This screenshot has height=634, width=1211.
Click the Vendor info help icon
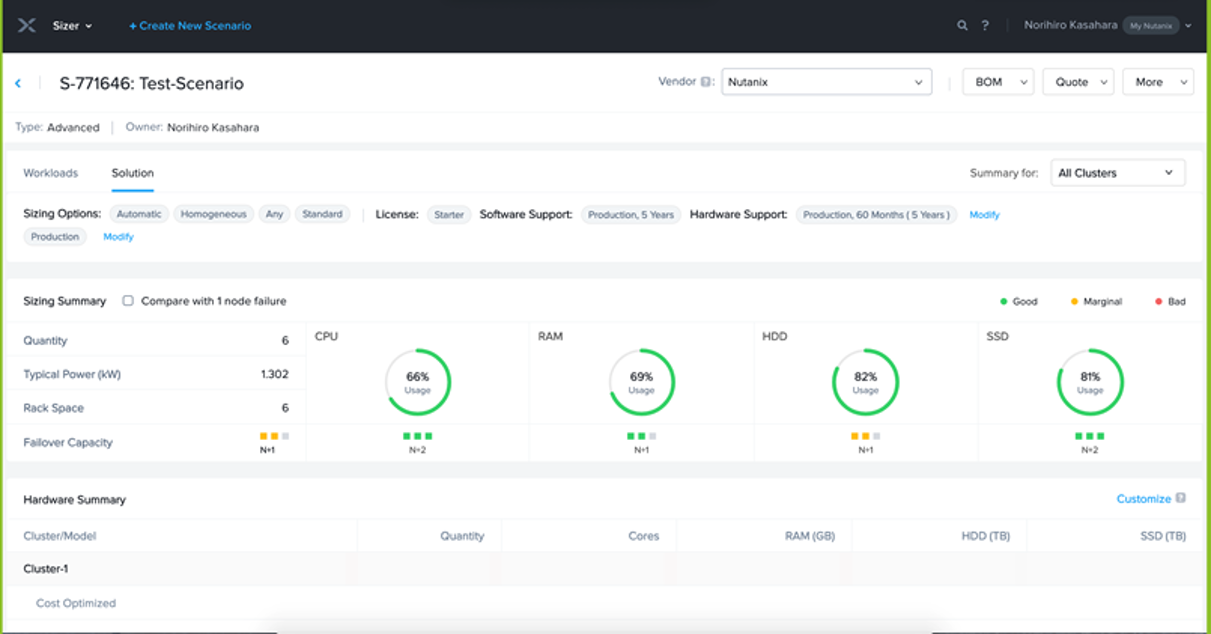click(x=706, y=82)
